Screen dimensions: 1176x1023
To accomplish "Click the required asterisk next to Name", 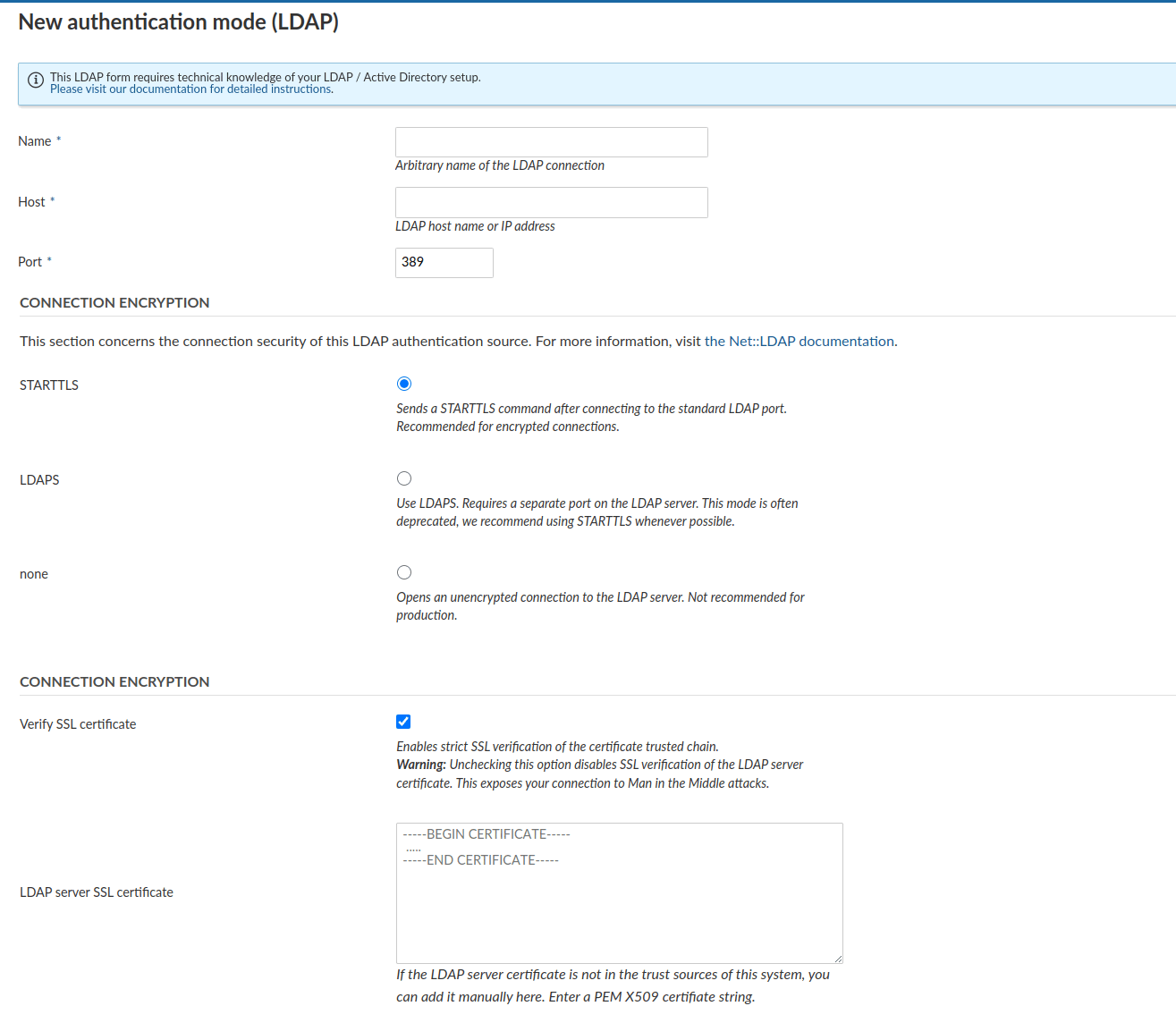I will [x=59, y=139].
